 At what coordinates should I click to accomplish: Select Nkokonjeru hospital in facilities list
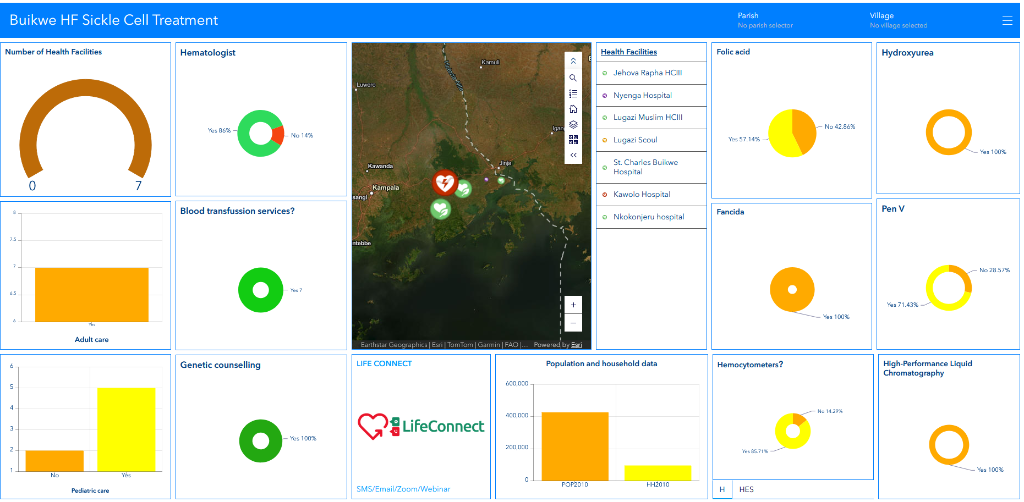(x=652, y=217)
